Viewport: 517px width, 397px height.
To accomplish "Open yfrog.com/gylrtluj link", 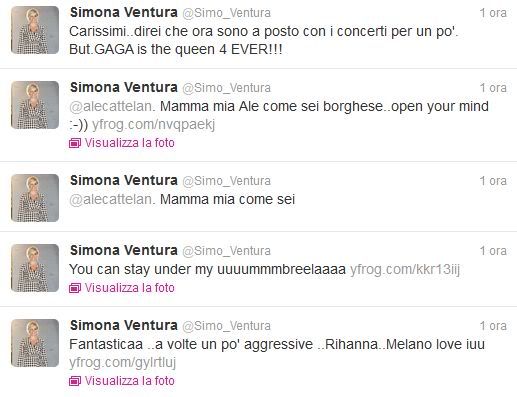I will pyautogui.click(x=122, y=362).
